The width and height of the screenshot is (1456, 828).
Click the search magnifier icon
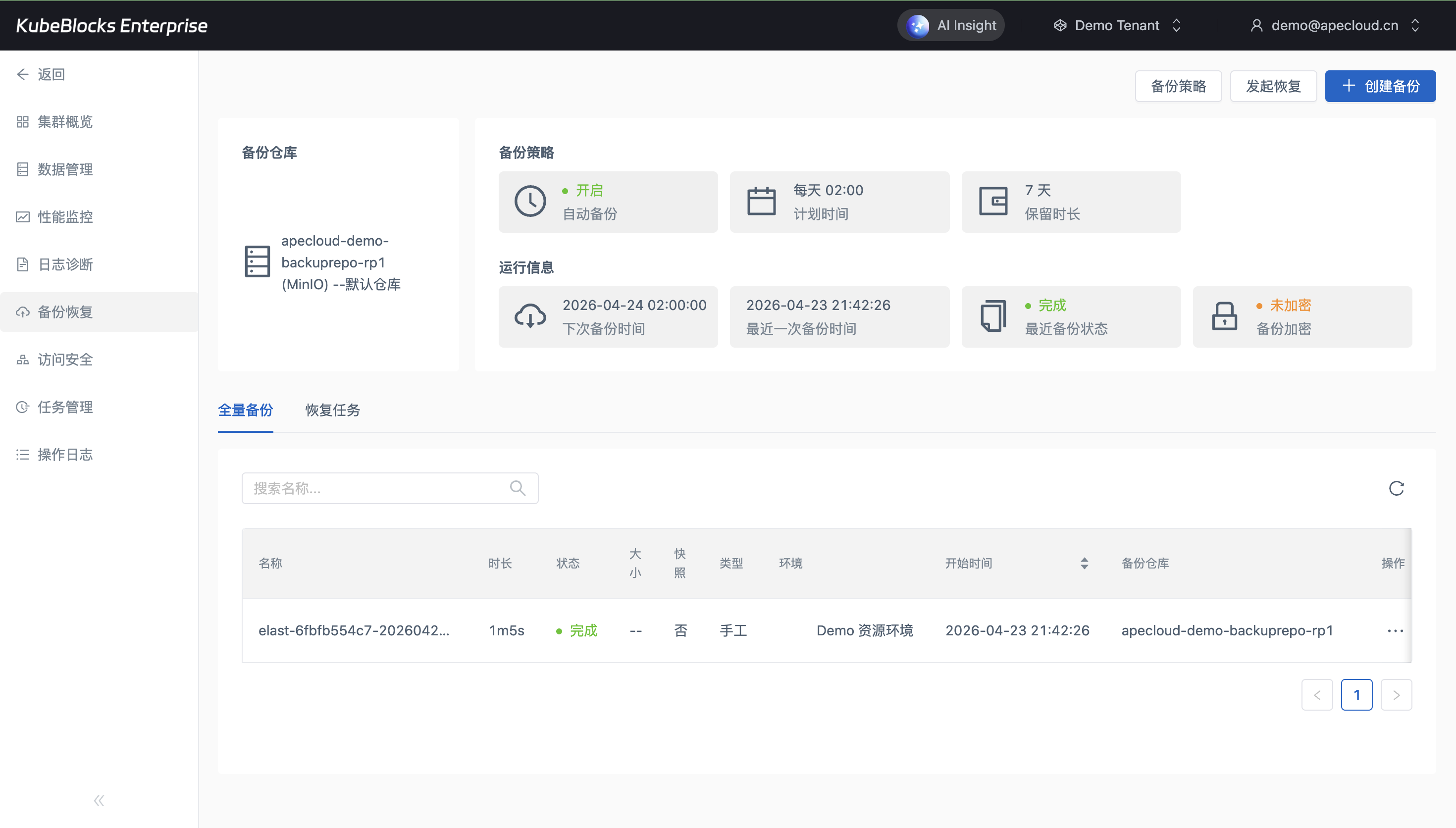coord(518,488)
